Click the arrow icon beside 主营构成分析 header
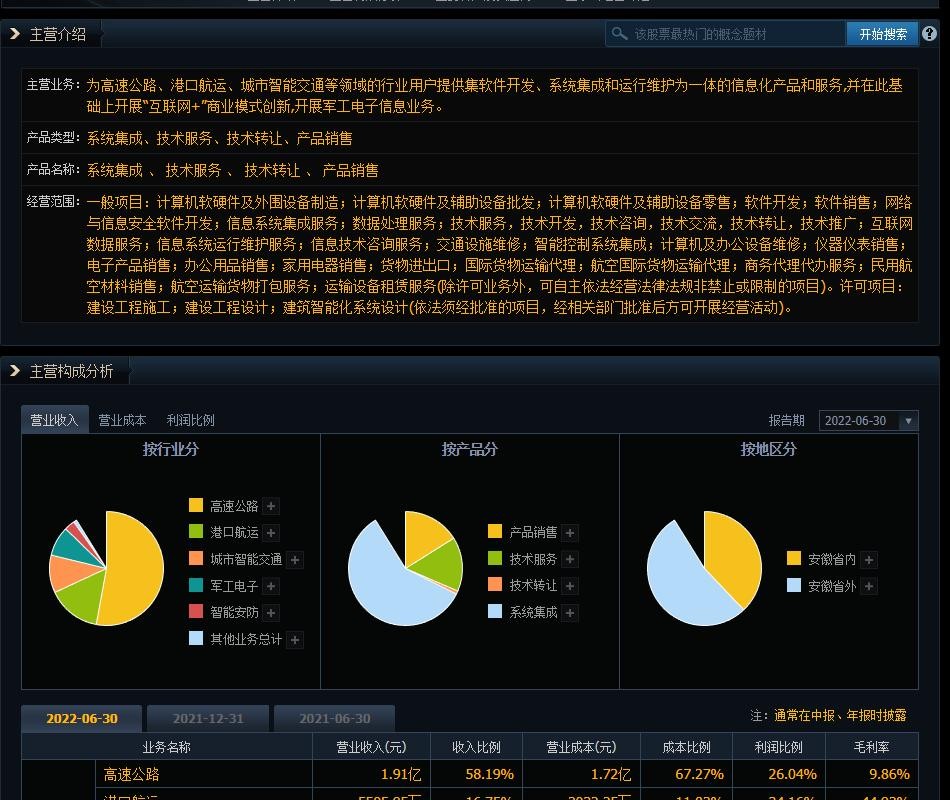The image size is (950, 800). (x=15, y=370)
